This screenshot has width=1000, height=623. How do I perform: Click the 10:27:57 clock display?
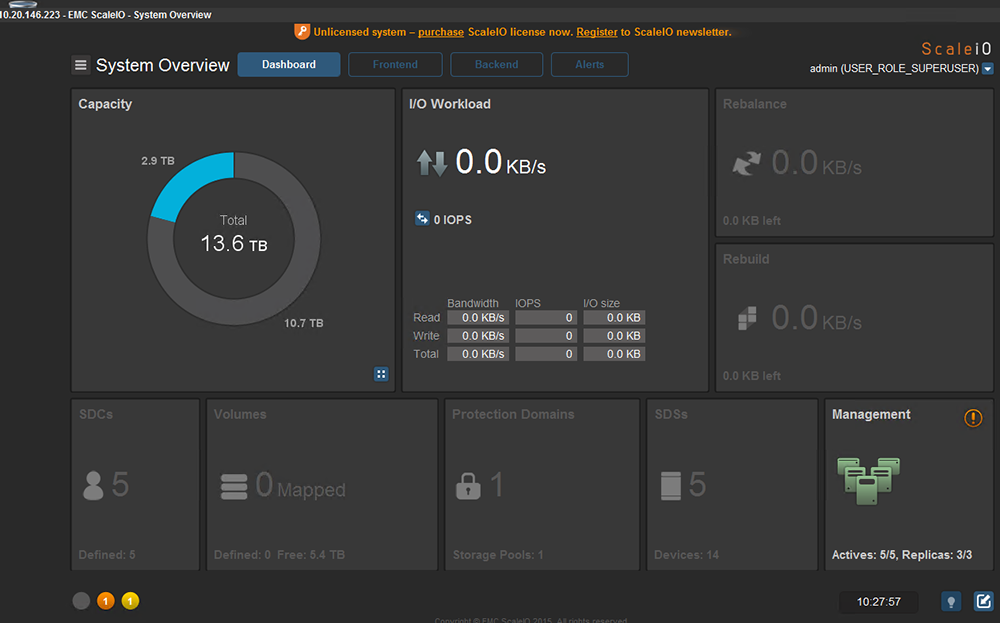879,601
